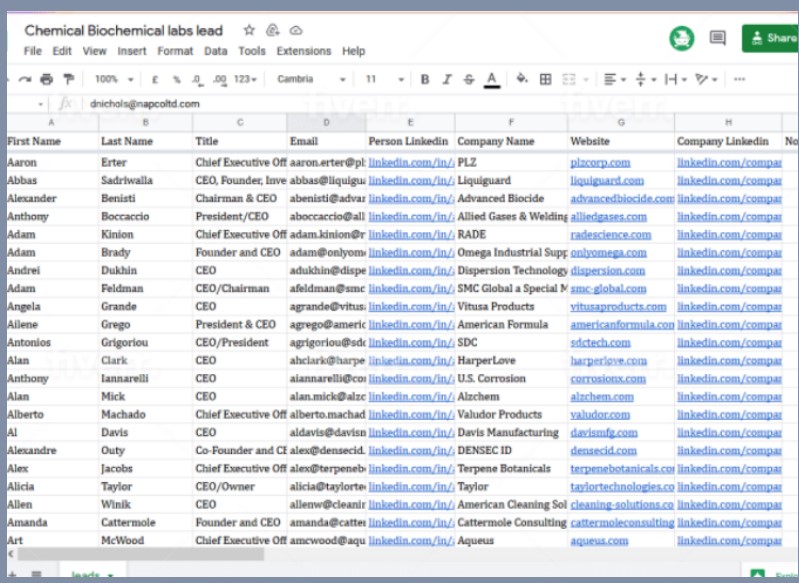The width and height of the screenshot is (799, 583).
Task: Increase decimal places button
Action: (x=220, y=80)
